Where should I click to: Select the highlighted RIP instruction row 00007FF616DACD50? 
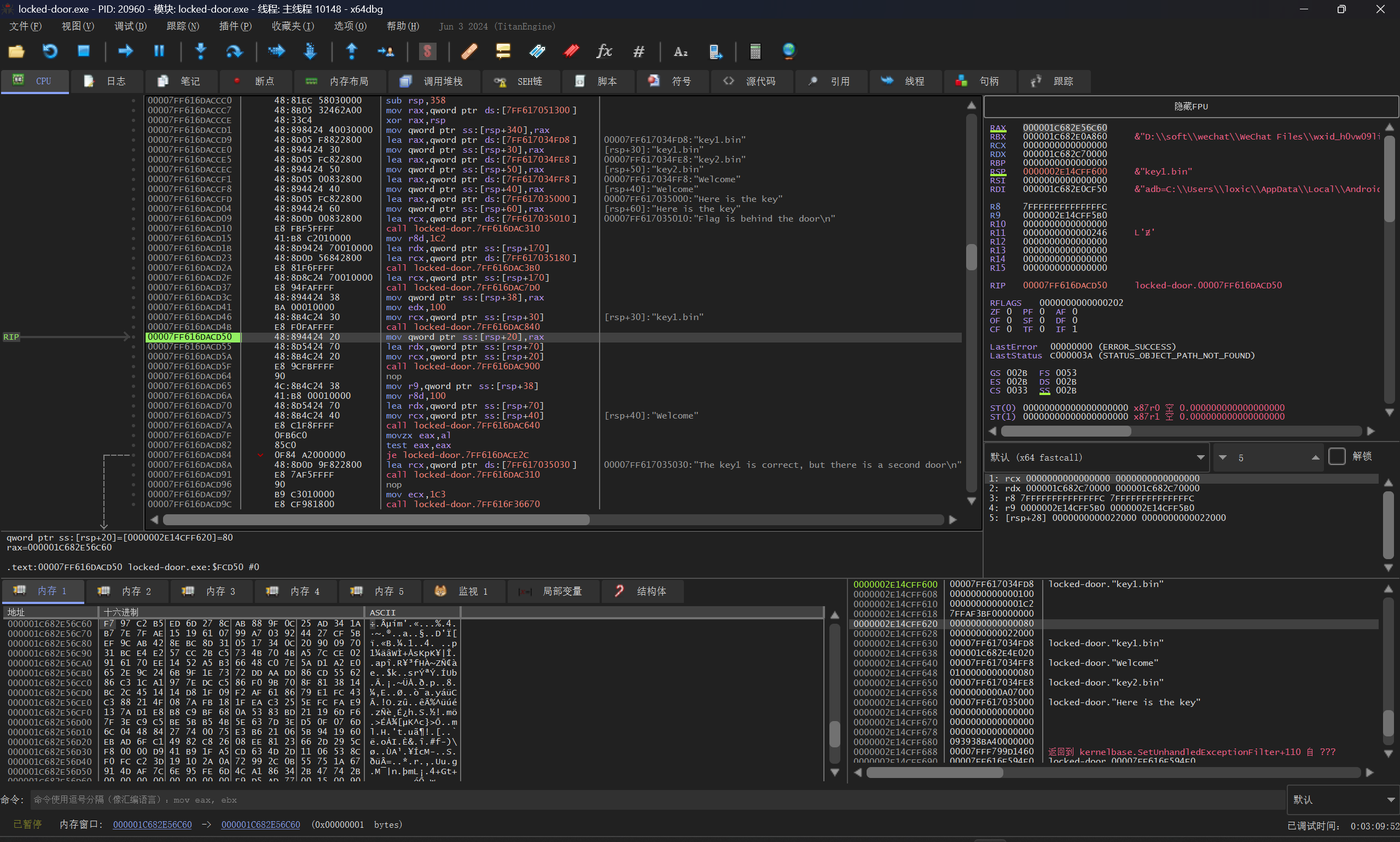[554, 337]
